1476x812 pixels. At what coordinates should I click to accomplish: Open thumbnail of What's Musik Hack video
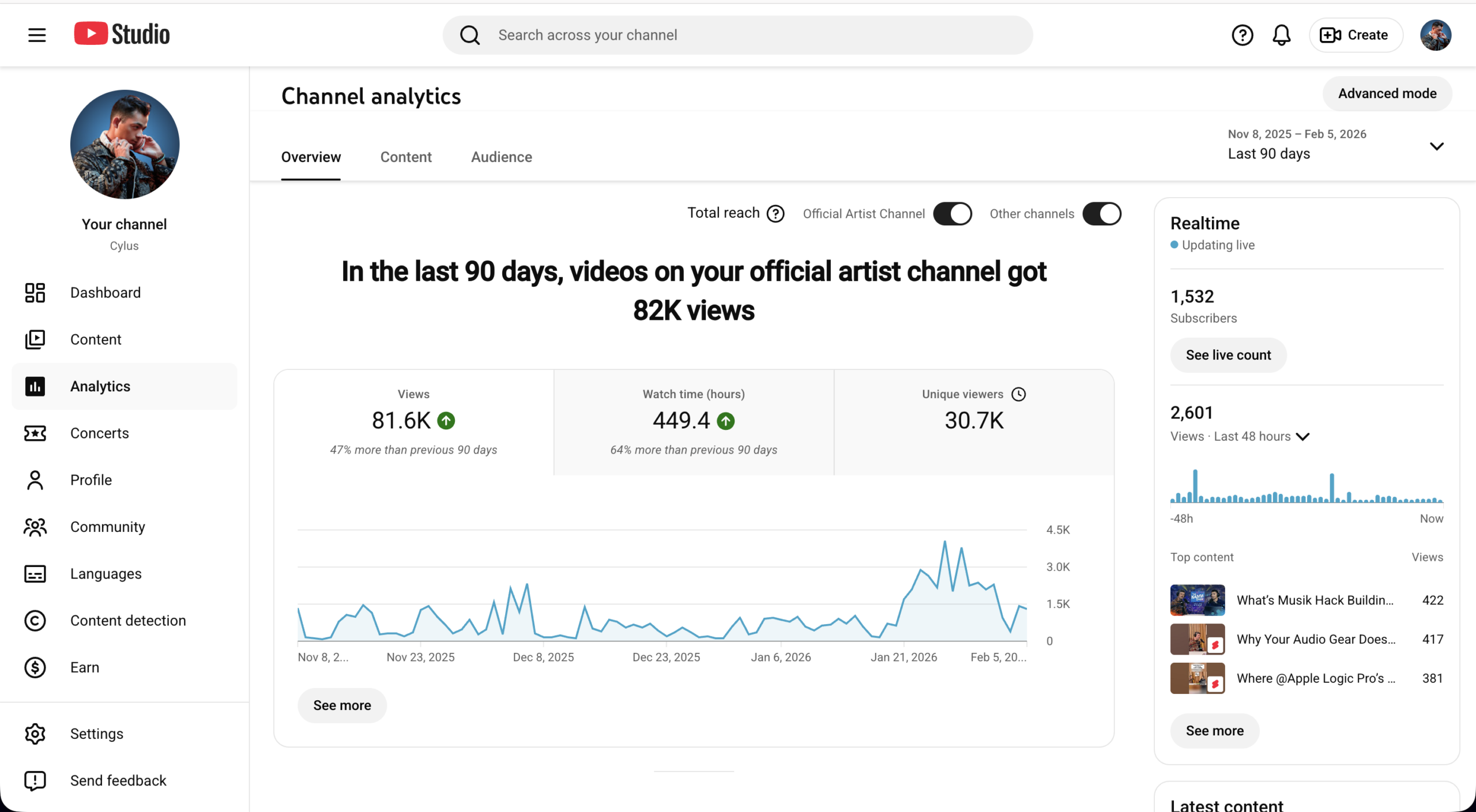point(1198,600)
